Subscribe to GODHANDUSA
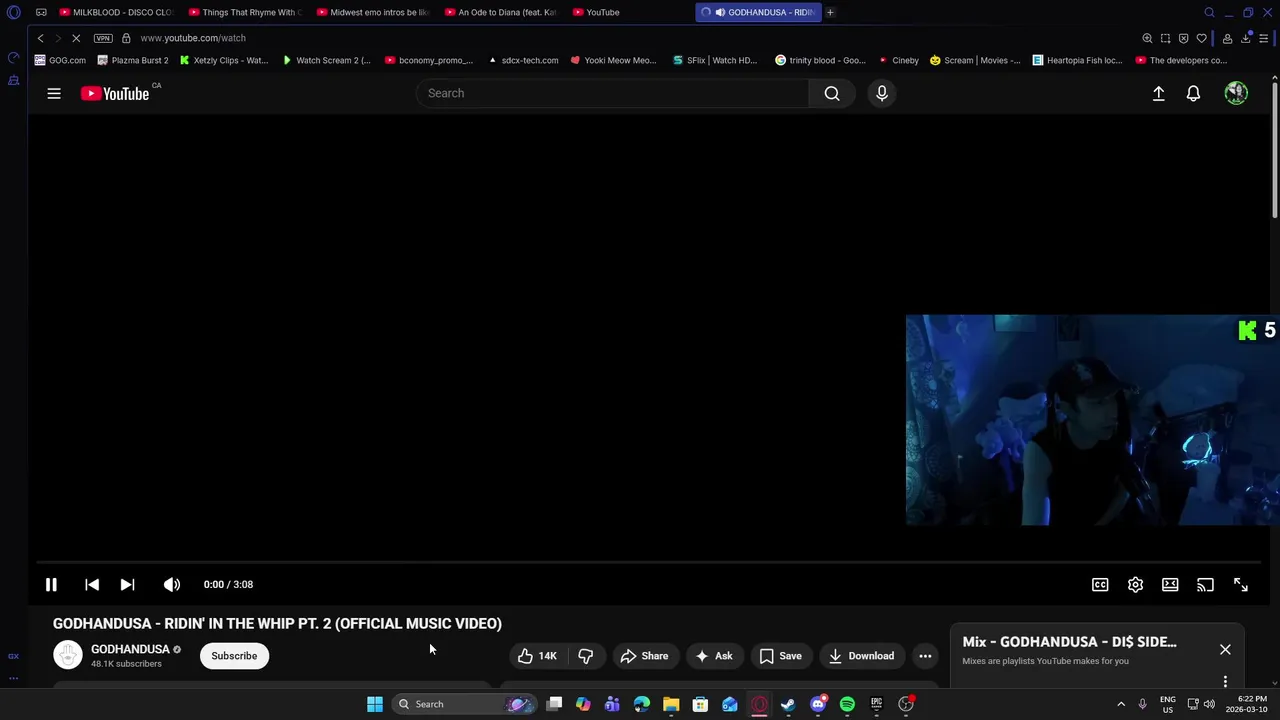The image size is (1280, 720). point(234,656)
